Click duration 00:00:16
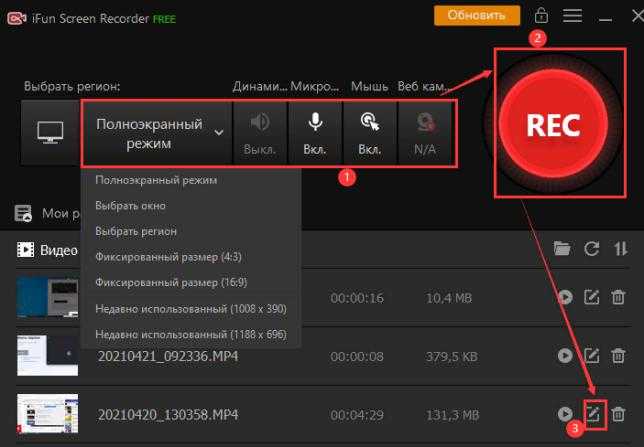This screenshot has height=447, width=644. (357, 297)
